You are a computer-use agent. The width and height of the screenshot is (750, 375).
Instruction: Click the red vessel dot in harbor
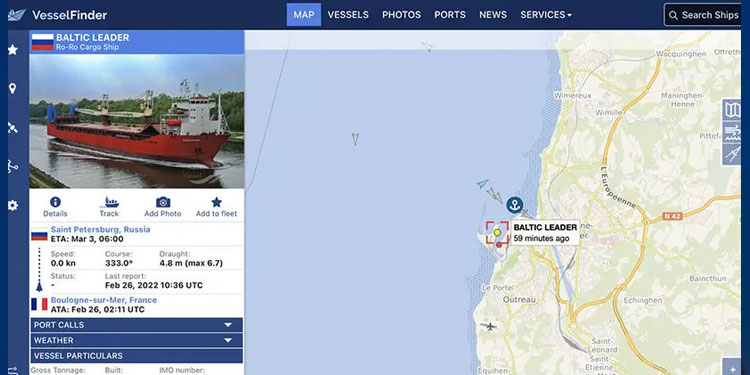(x=499, y=244)
